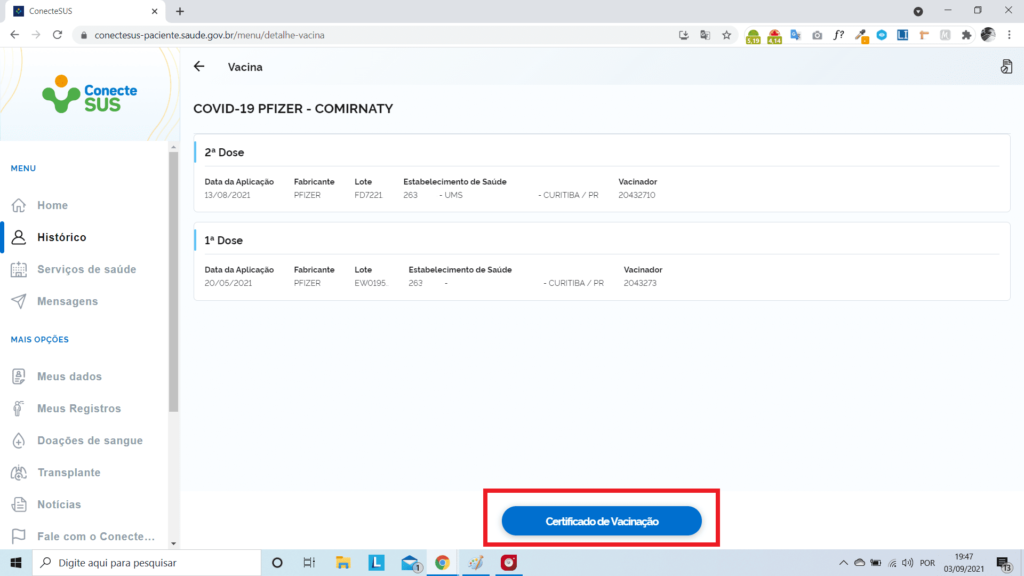Image resolution: width=1024 pixels, height=576 pixels.
Task: Select Transplante in the sidebar
Action: coord(68,473)
